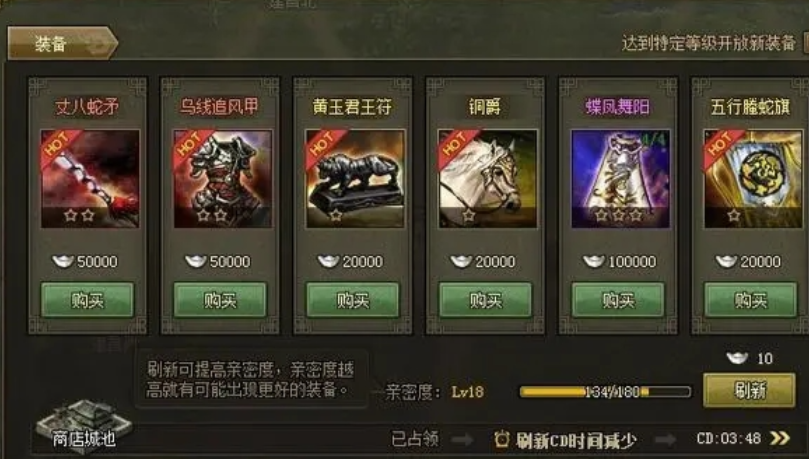Click the 亲密度 134/180 progress bar
This screenshot has width=809, height=459.
pyautogui.click(x=605, y=392)
